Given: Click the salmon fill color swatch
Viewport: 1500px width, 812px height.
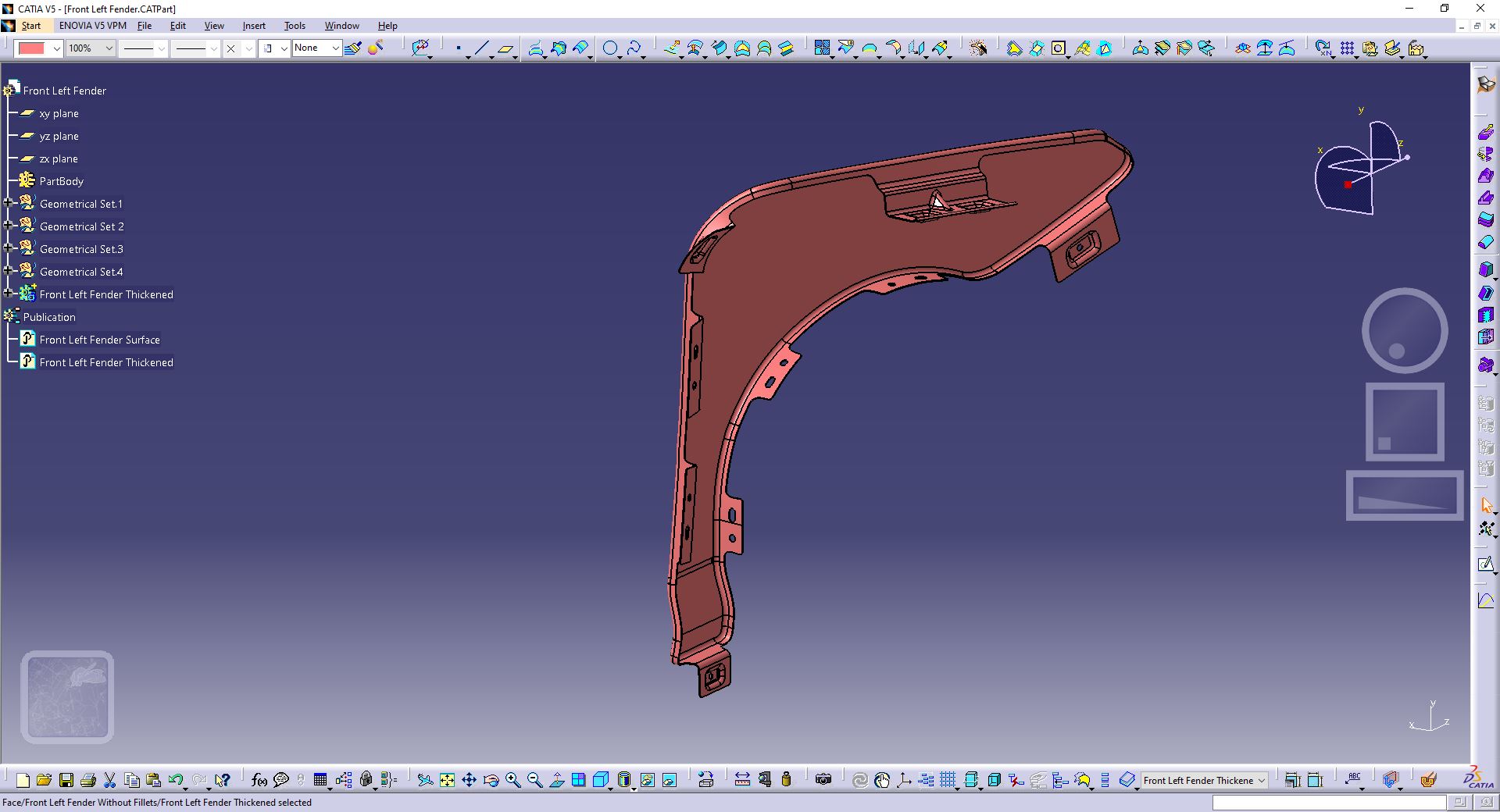Looking at the screenshot, I should click(x=32, y=48).
